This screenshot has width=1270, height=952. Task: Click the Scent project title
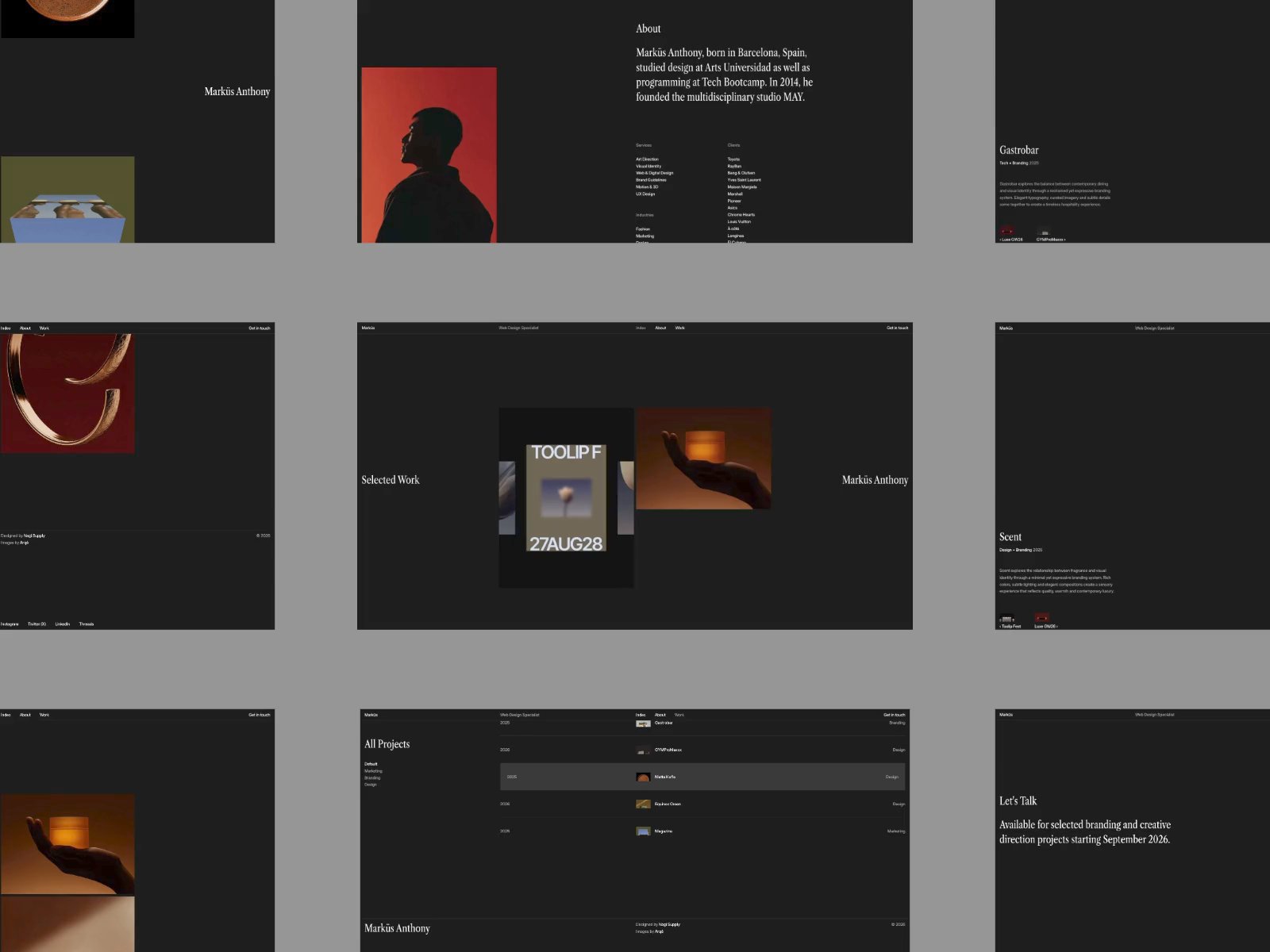tap(1010, 537)
